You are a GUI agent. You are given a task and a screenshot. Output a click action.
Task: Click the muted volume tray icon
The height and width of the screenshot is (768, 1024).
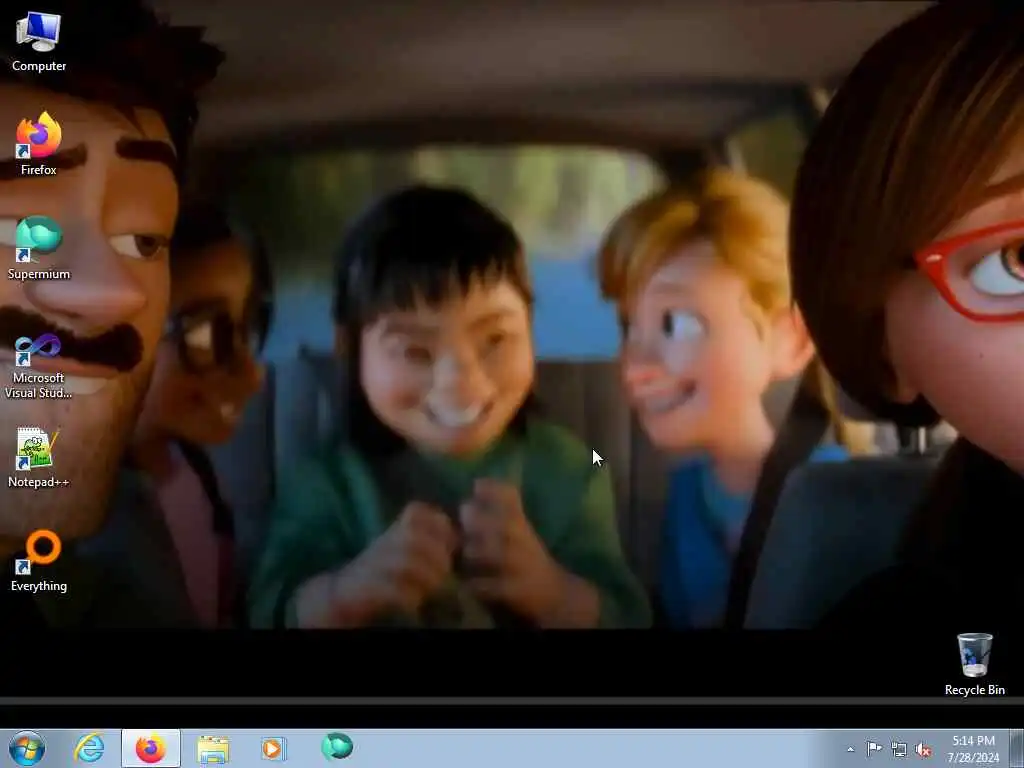[923, 750]
